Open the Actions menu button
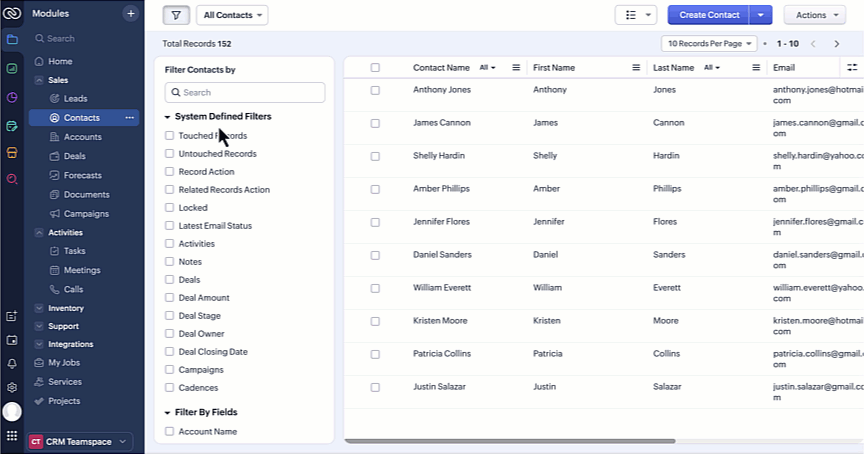Viewport: 864px width, 454px height. tap(815, 15)
